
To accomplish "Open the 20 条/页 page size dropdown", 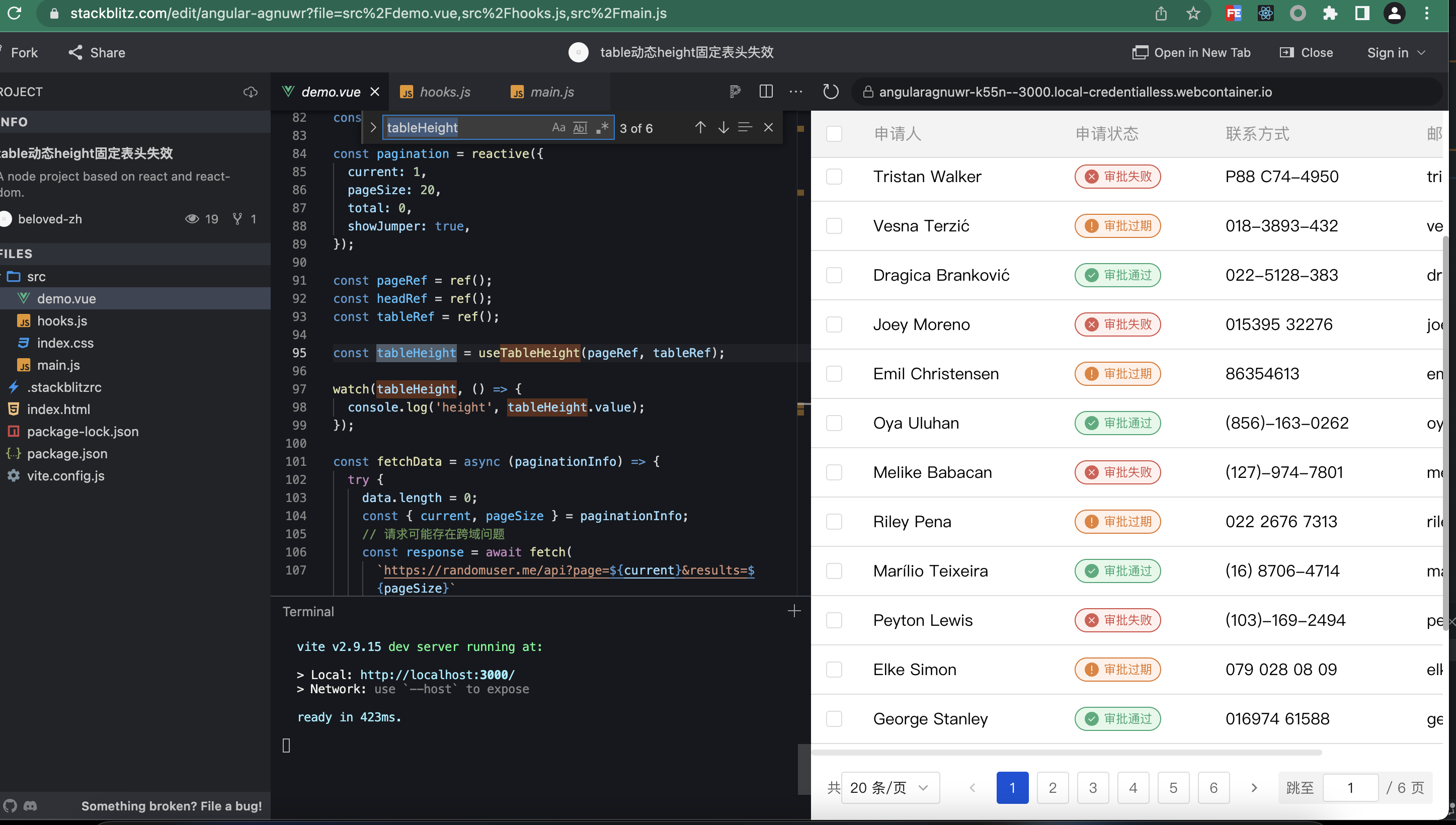I will pyautogui.click(x=889, y=788).
